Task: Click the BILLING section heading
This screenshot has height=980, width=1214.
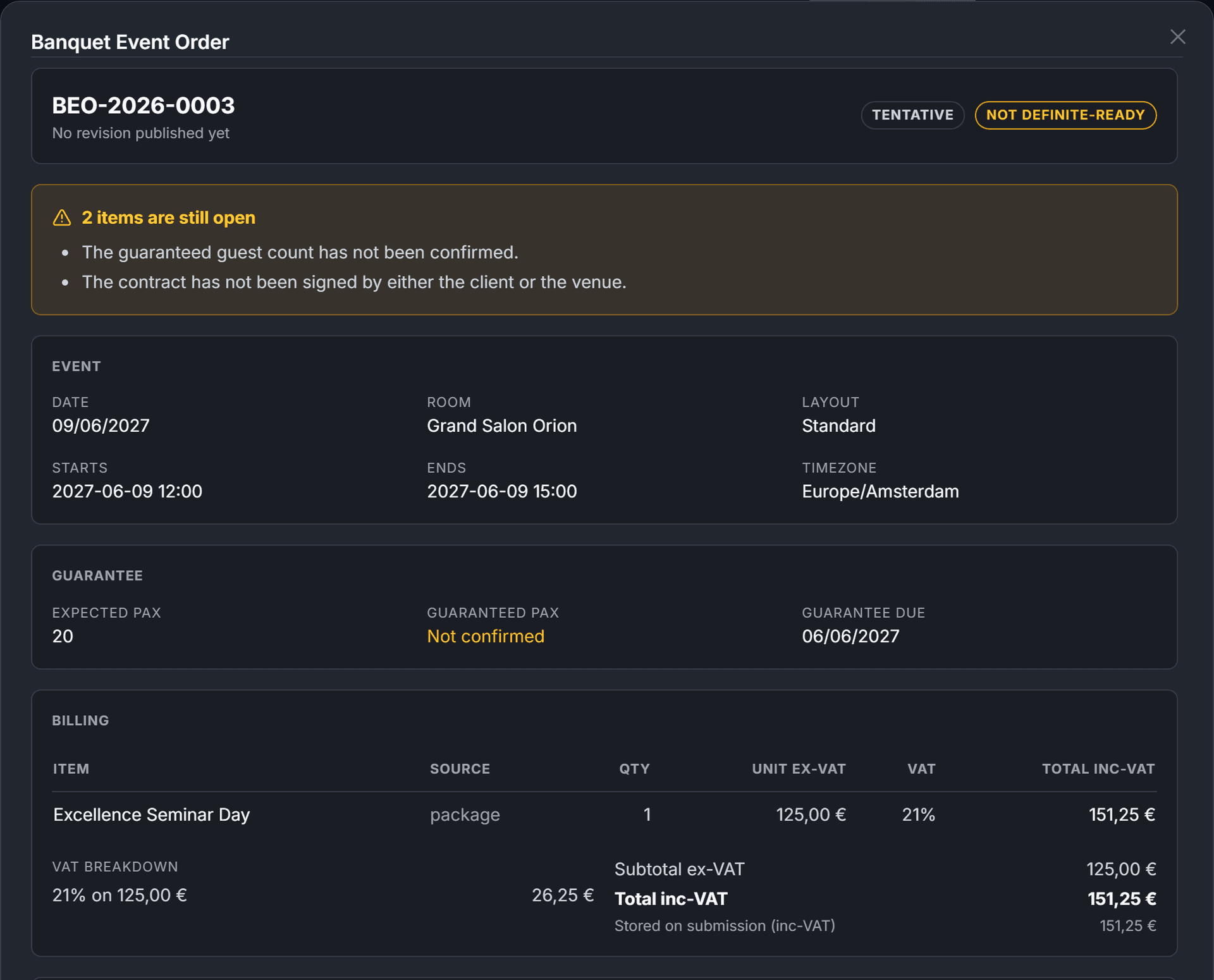Action: point(80,720)
